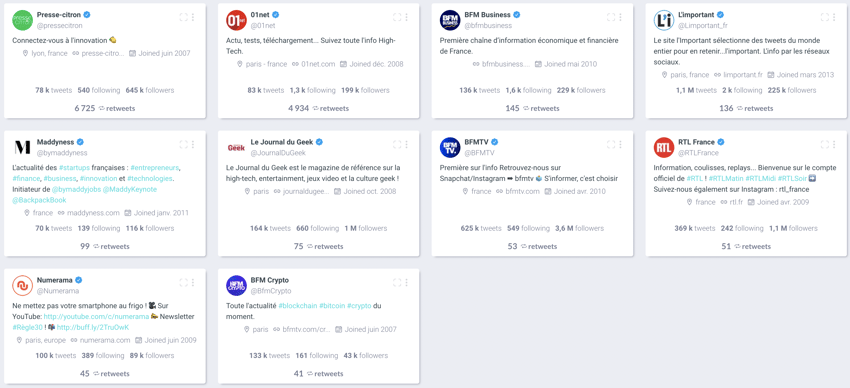
Task: Open the Presse-citron account name
Action: (59, 15)
